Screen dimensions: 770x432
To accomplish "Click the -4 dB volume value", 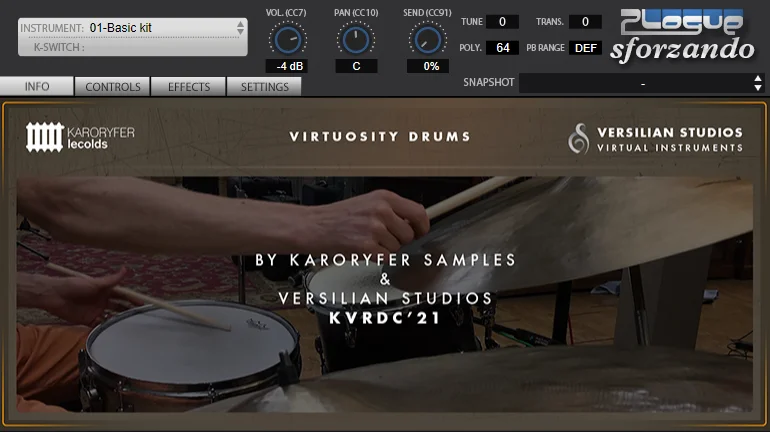I will click(x=287, y=66).
